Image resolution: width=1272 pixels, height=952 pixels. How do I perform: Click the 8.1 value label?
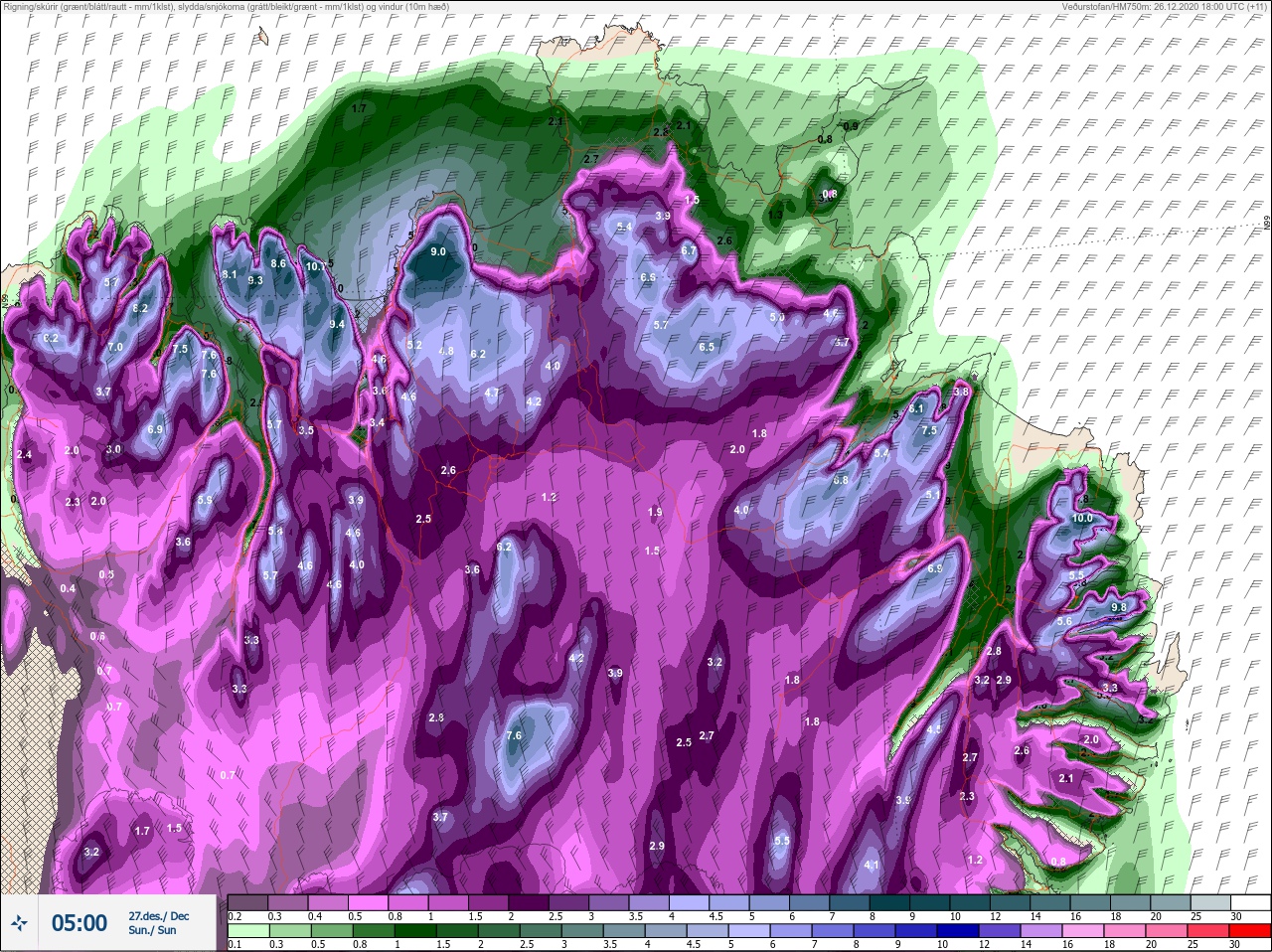click(x=230, y=274)
